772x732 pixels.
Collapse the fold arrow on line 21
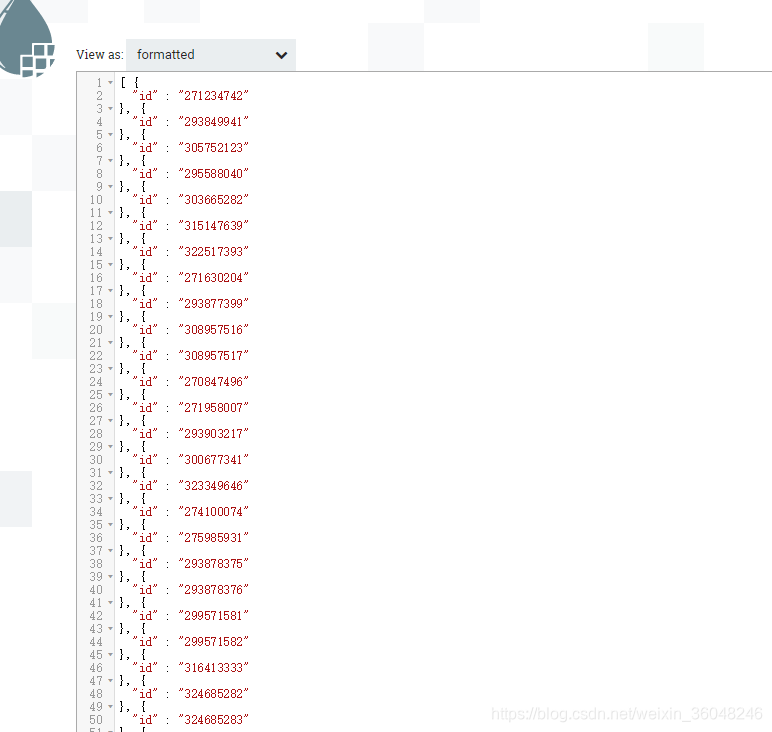(110, 343)
